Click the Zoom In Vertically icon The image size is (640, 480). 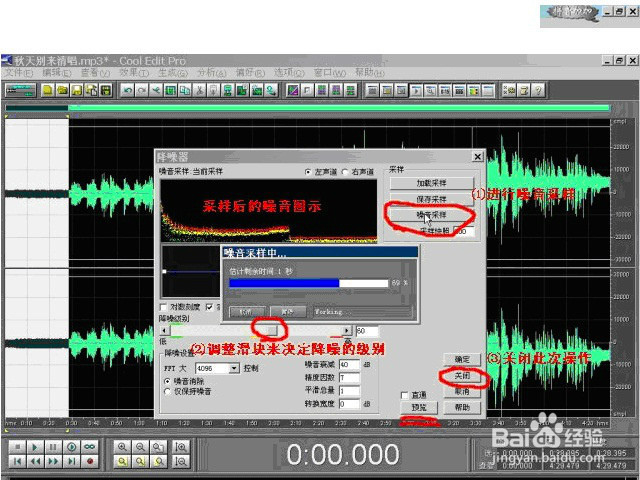tap(181, 447)
